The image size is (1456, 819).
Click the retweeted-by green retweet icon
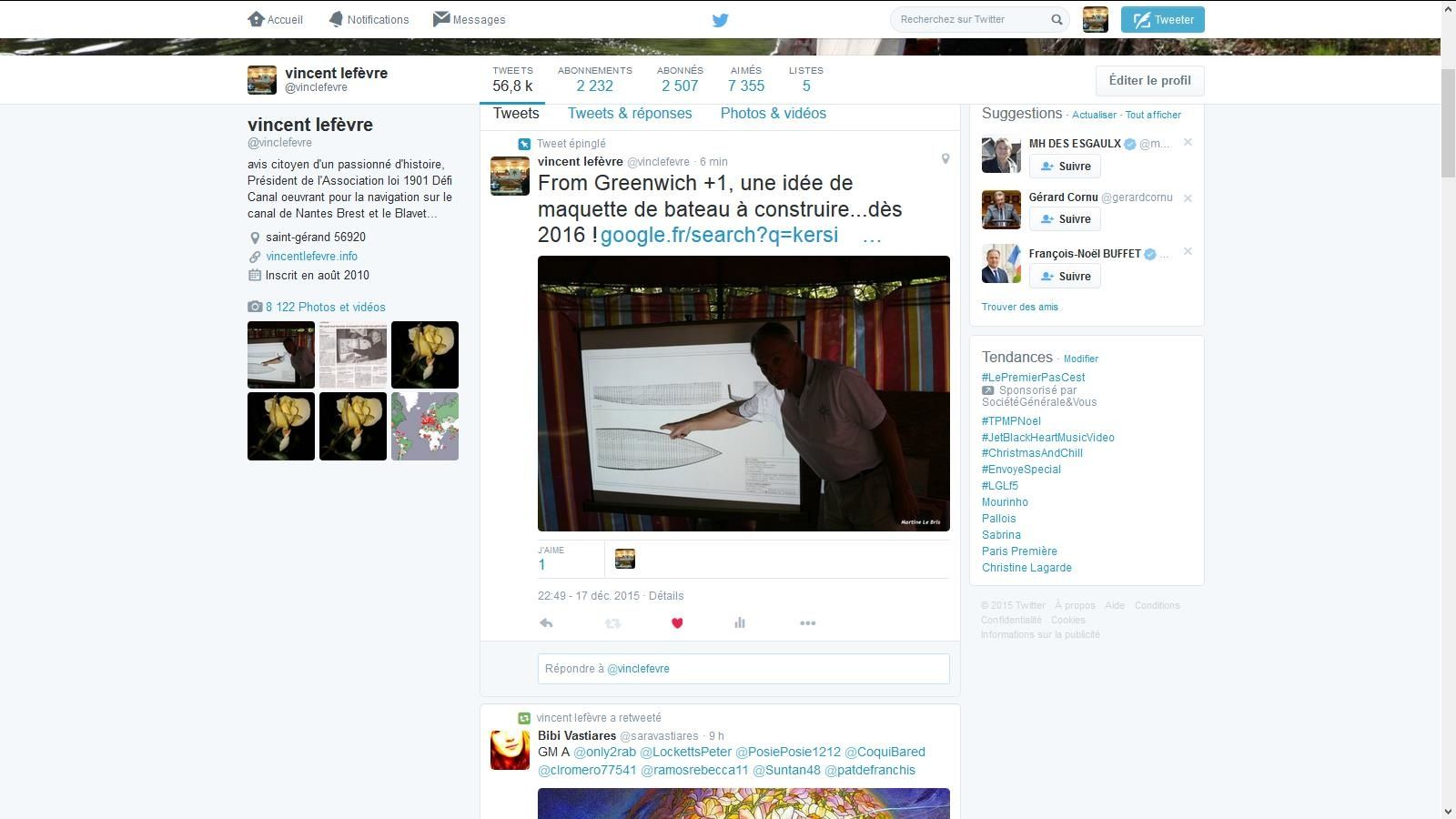click(524, 718)
